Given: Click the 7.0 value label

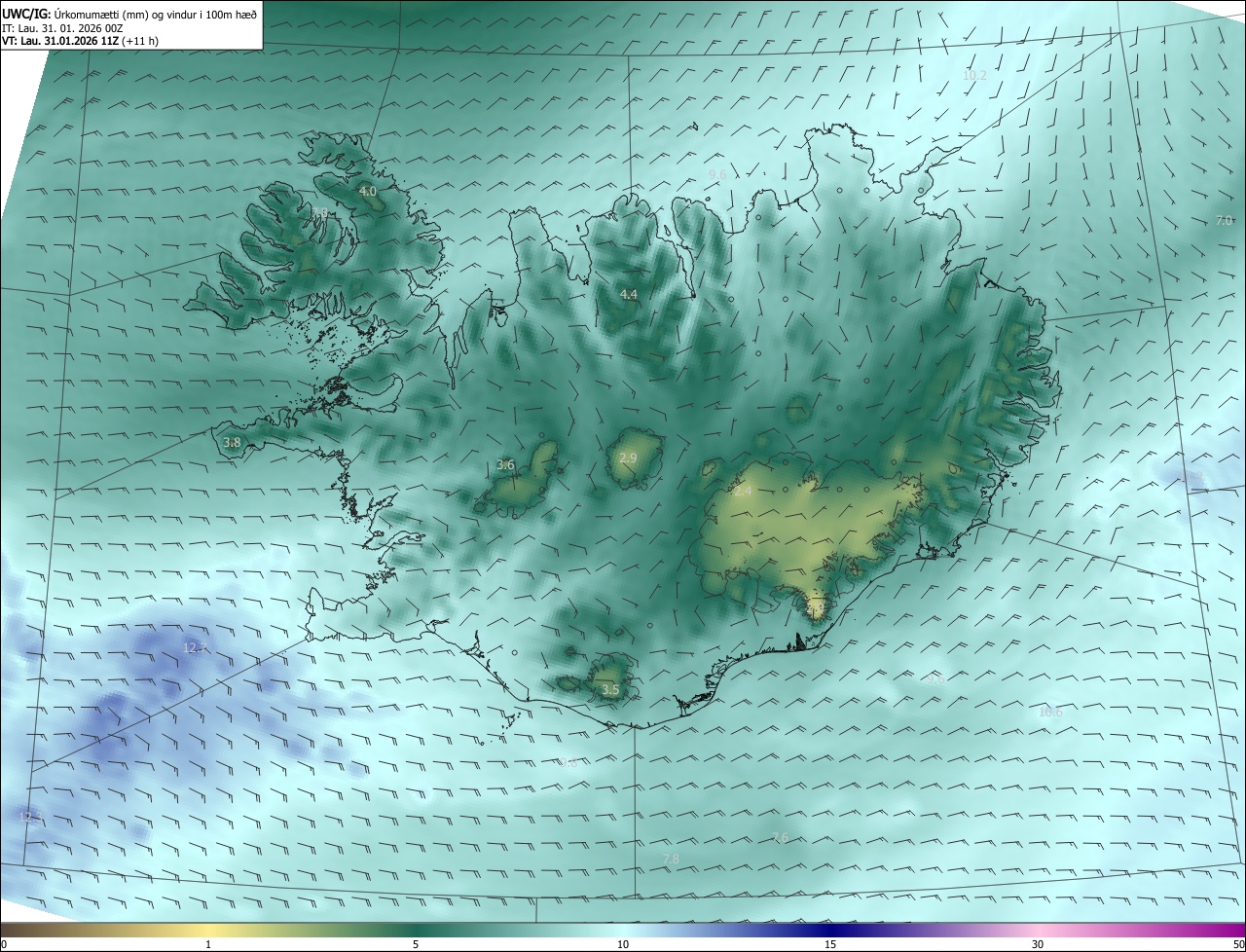Looking at the screenshot, I should (x=1225, y=221).
